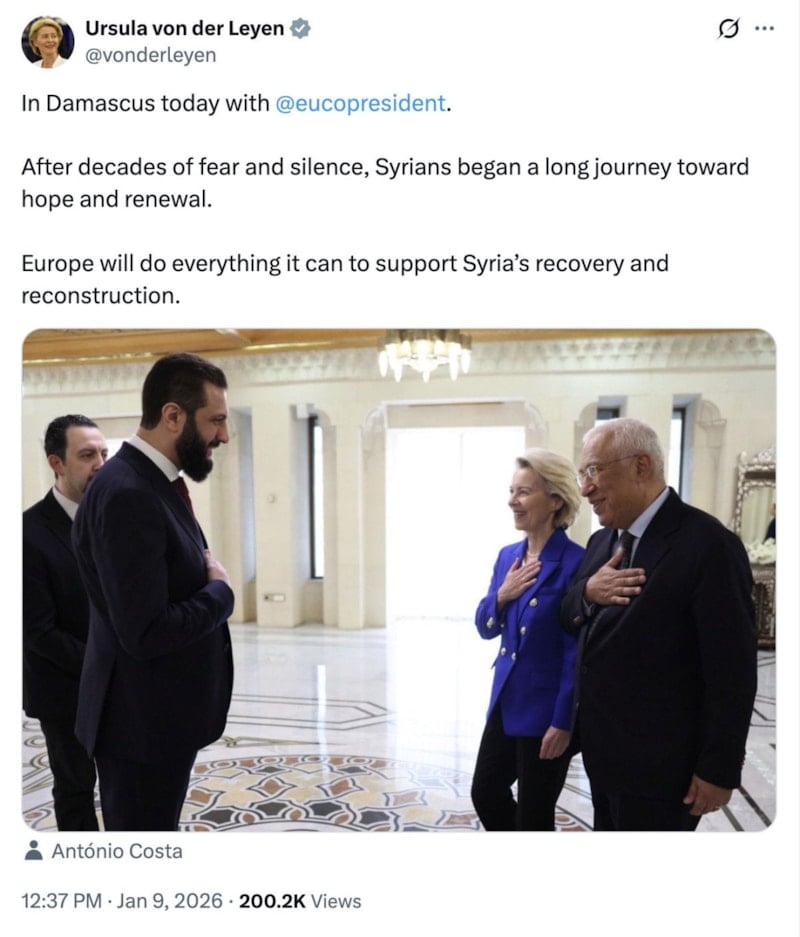Image resolution: width=800 pixels, height=937 pixels.
Task: Open the Jan 9, 2026 date link
Action: [x=169, y=901]
